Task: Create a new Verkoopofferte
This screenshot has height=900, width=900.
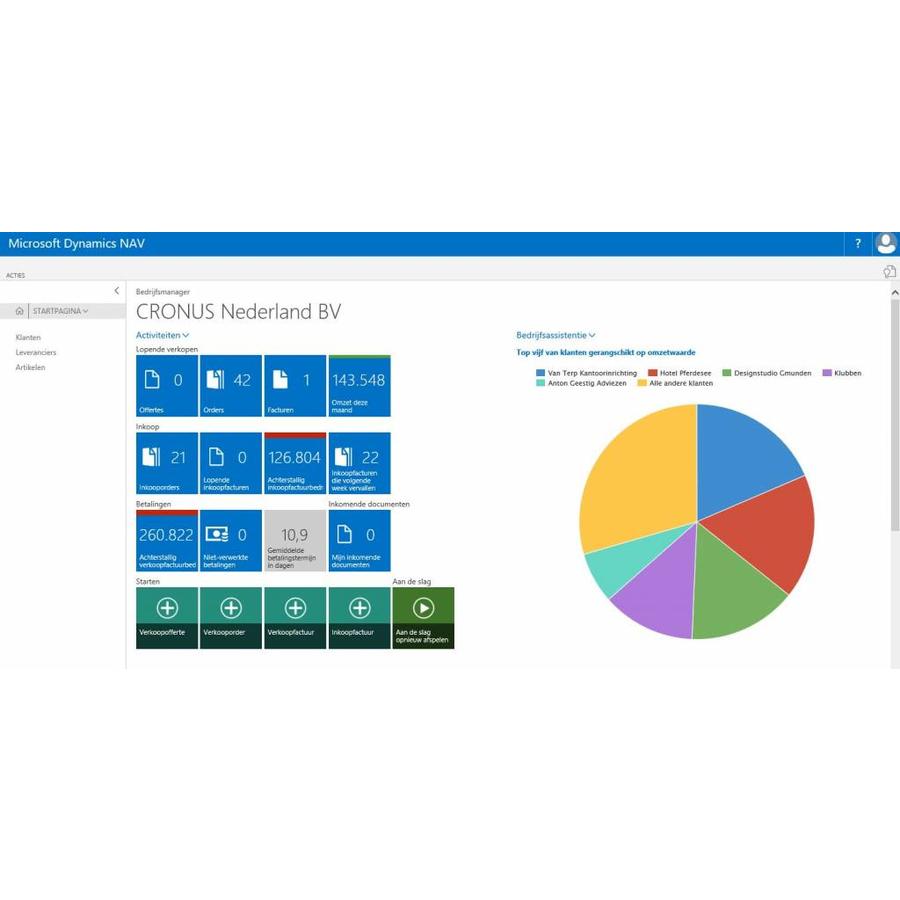Action: (x=167, y=618)
